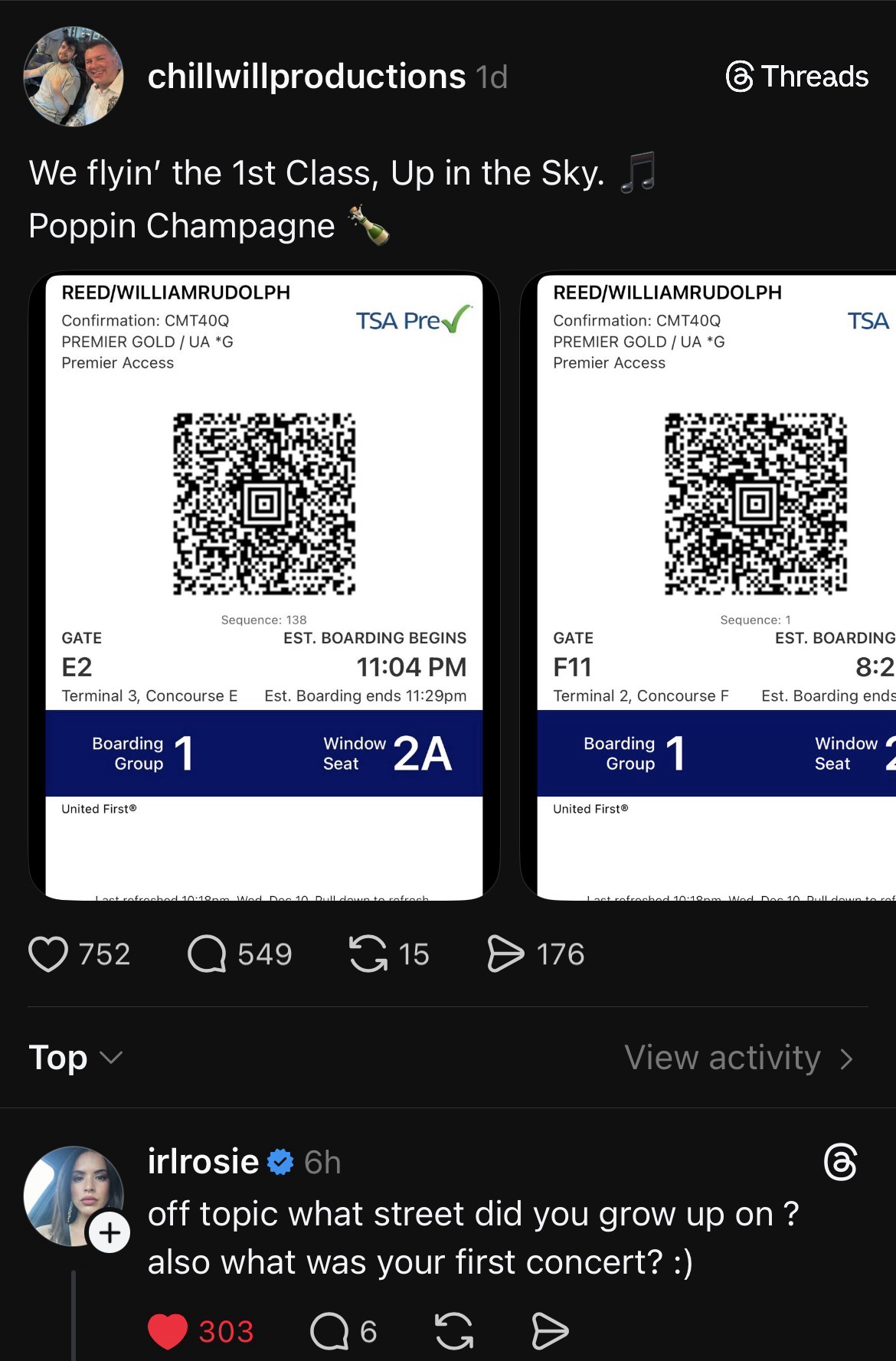Reply to irlrosie's comment
The width and height of the screenshot is (896, 1361).
coord(329,1331)
